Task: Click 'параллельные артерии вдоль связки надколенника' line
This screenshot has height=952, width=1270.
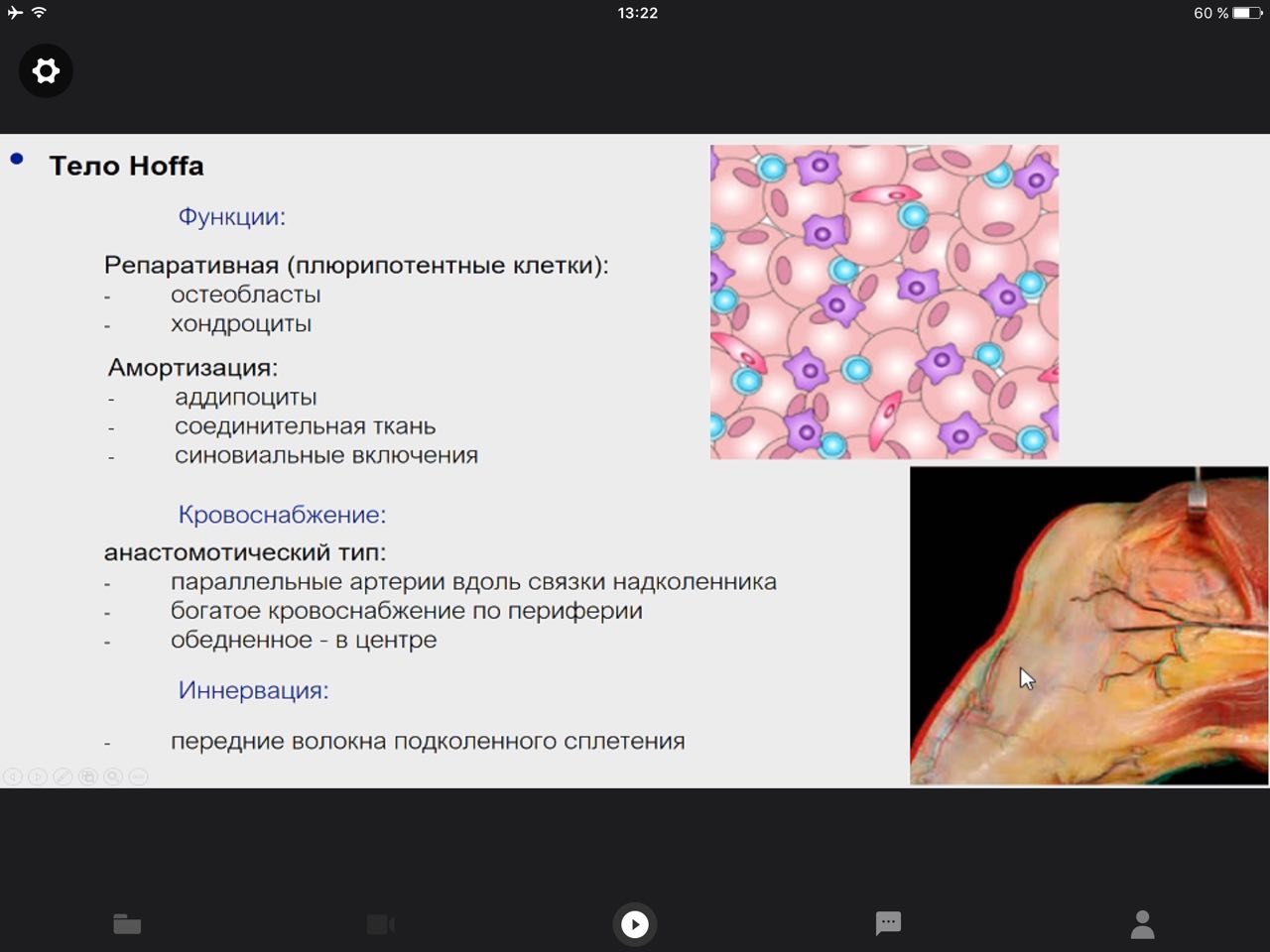Action: coord(473,582)
